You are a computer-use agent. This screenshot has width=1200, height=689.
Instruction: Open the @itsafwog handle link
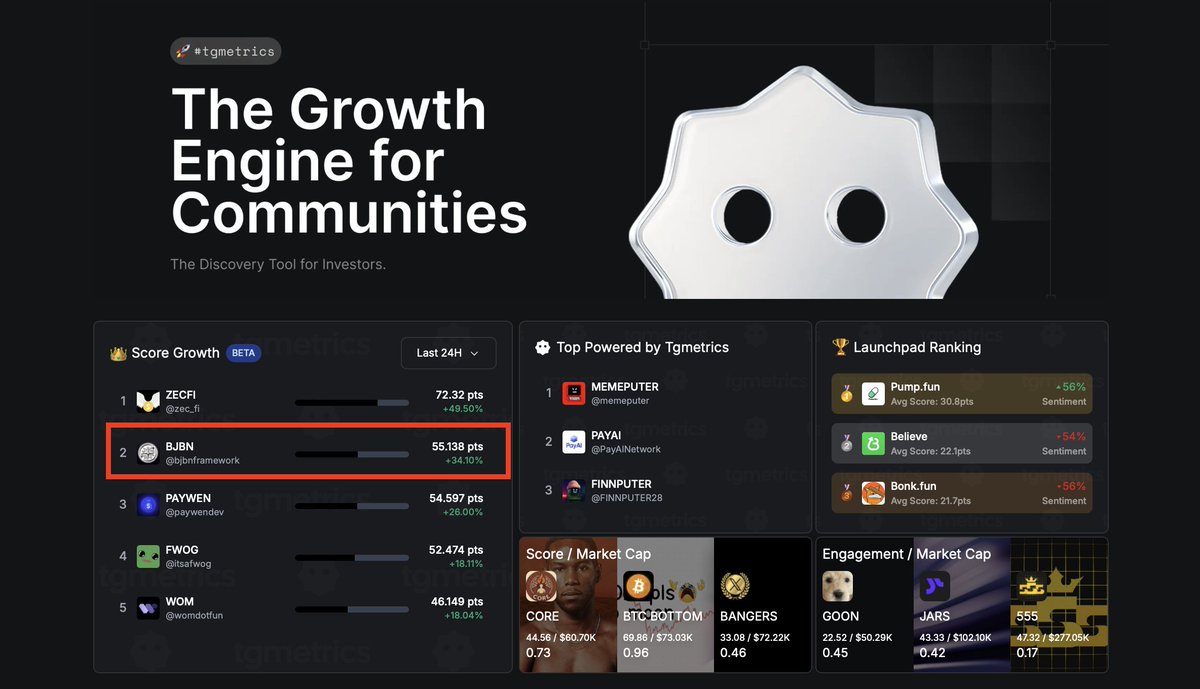(x=188, y=564)
